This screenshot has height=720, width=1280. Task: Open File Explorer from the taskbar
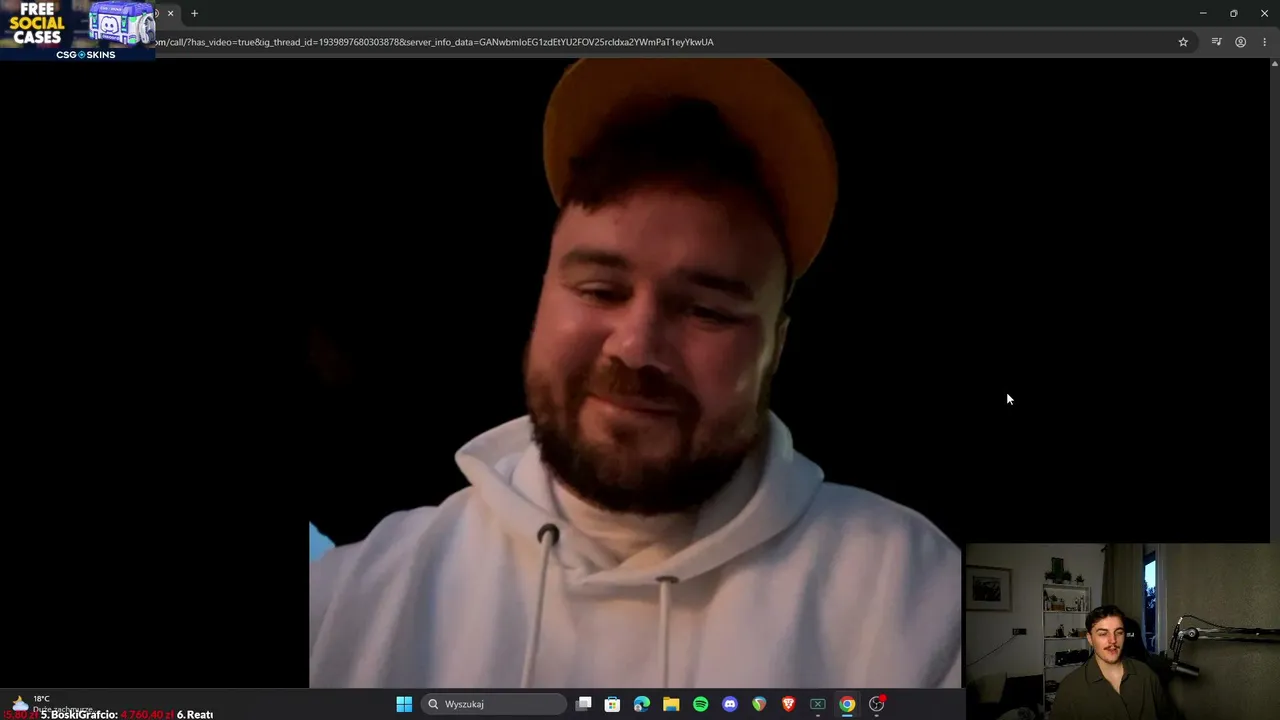click(x=671, y=704)
